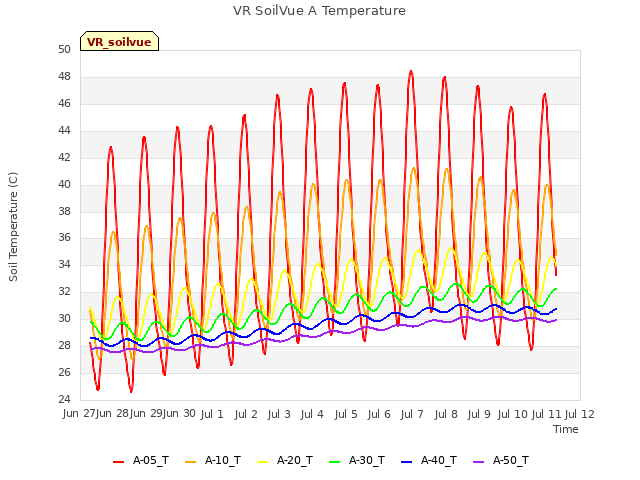
Task: Click the Soil Temperature (C) axis label
Action: click(x=13, y=227)
